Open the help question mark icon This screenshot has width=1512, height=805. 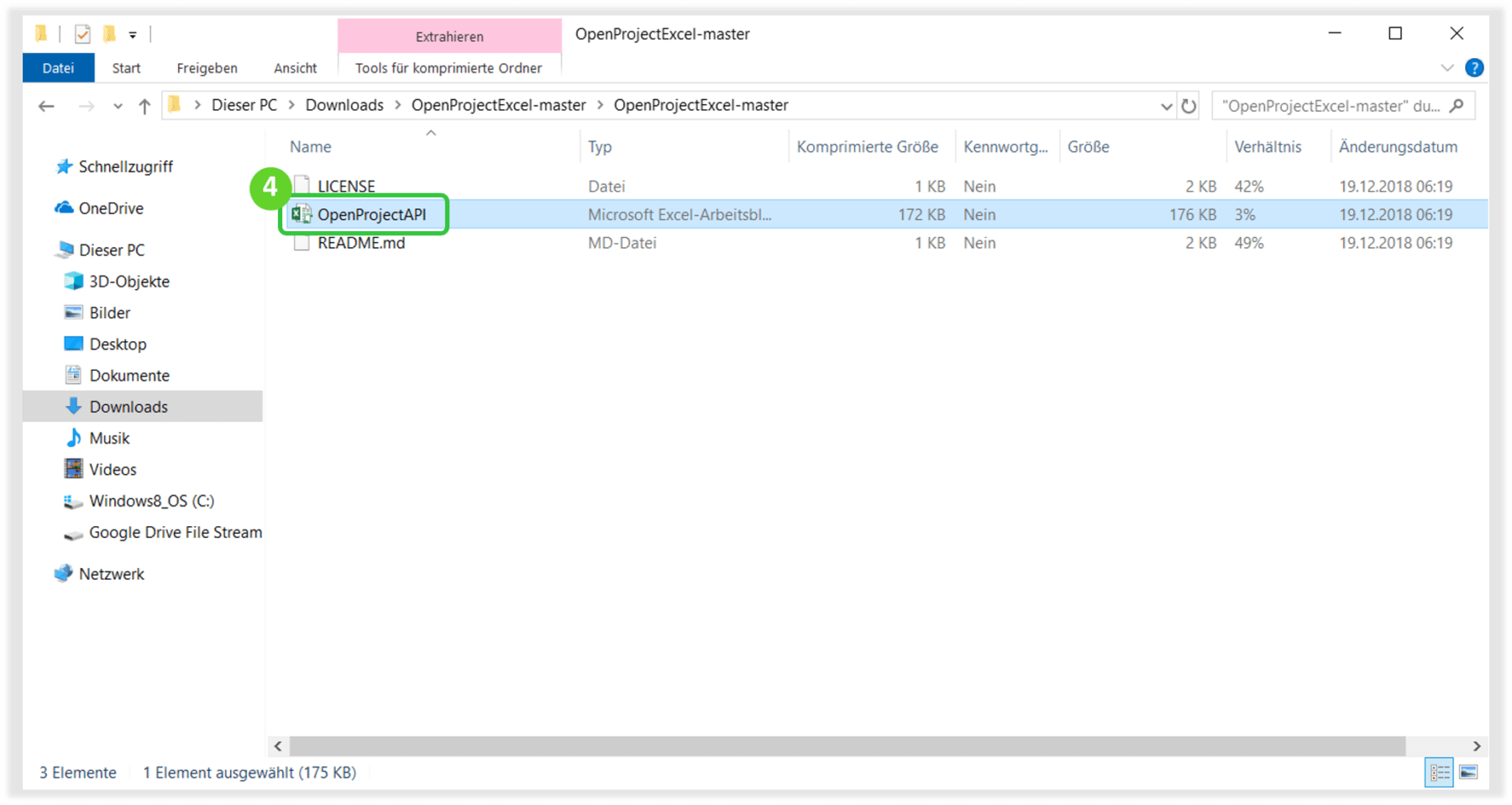pyautogui.click(x=1474, y=68)
